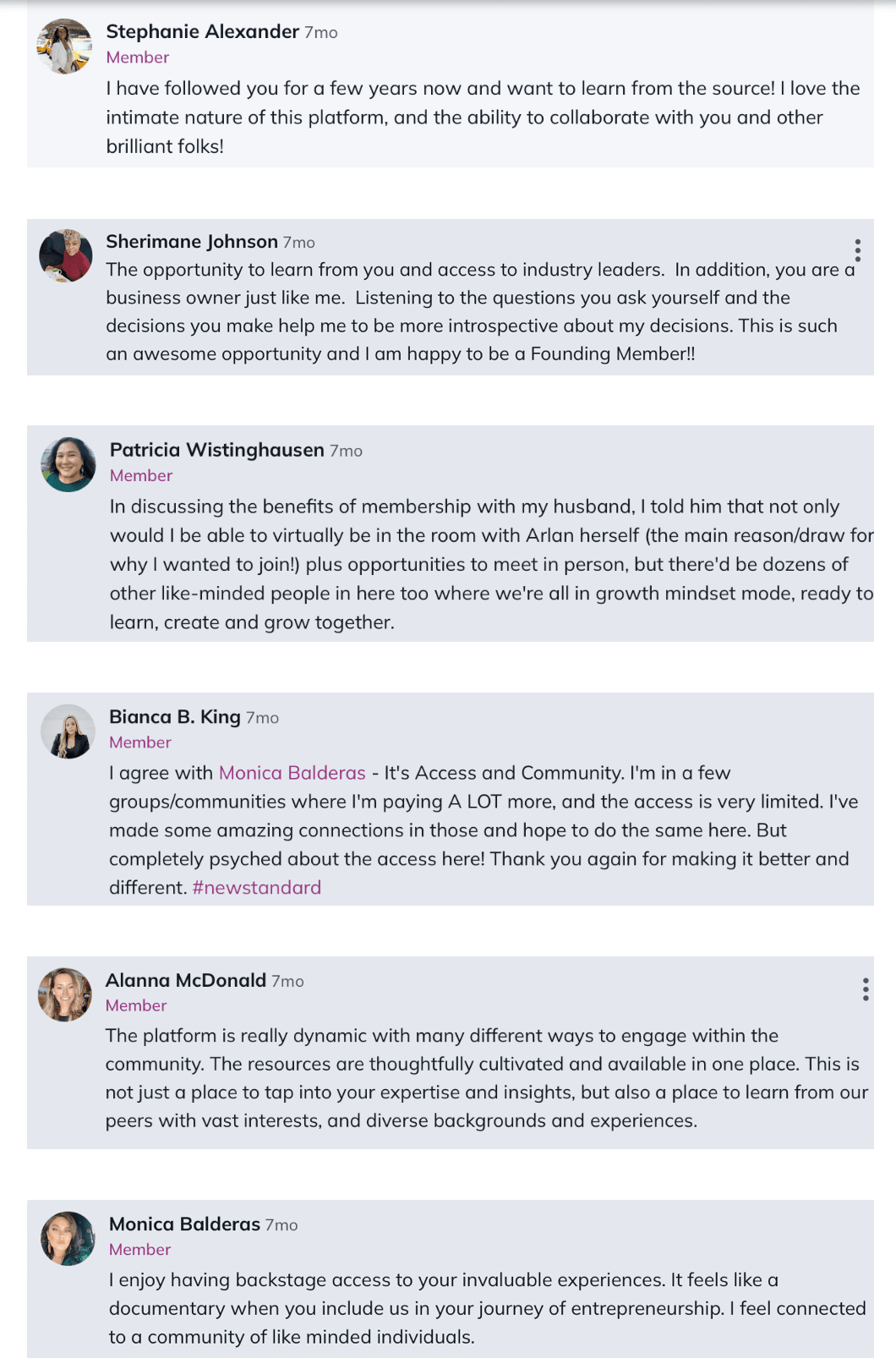Viewport: 896px width, 1358px height.
Task: Click Patricia Wistinghausen's profile picture
Action: pyautogui.click(x=68, y=464)
